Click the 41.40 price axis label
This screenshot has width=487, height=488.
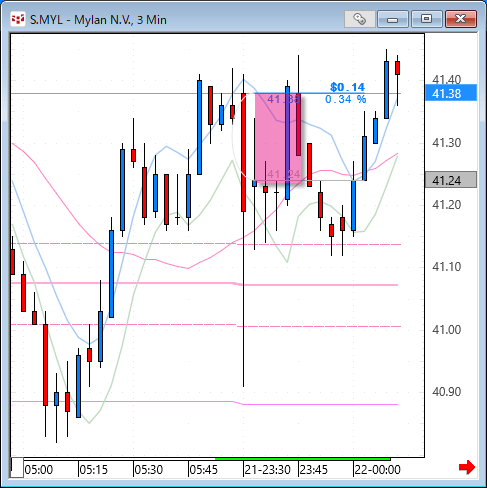(446, 80)
